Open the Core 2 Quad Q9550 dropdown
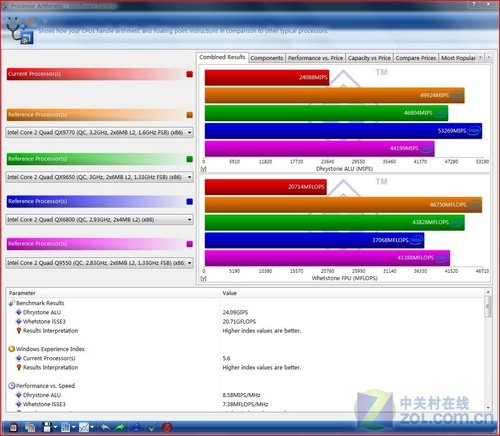 99,263
